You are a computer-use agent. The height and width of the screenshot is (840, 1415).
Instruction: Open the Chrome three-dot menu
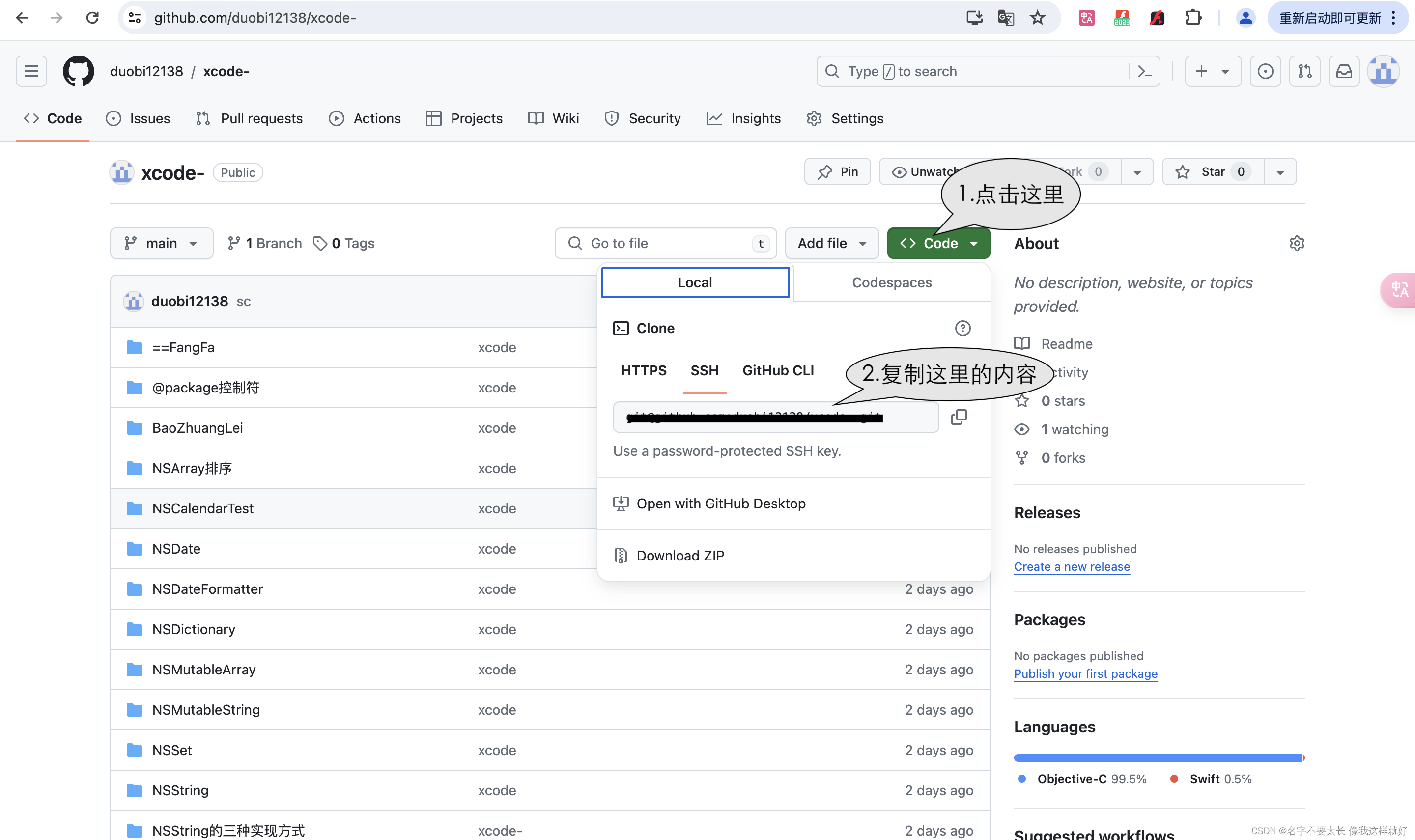click(1393, 18)
